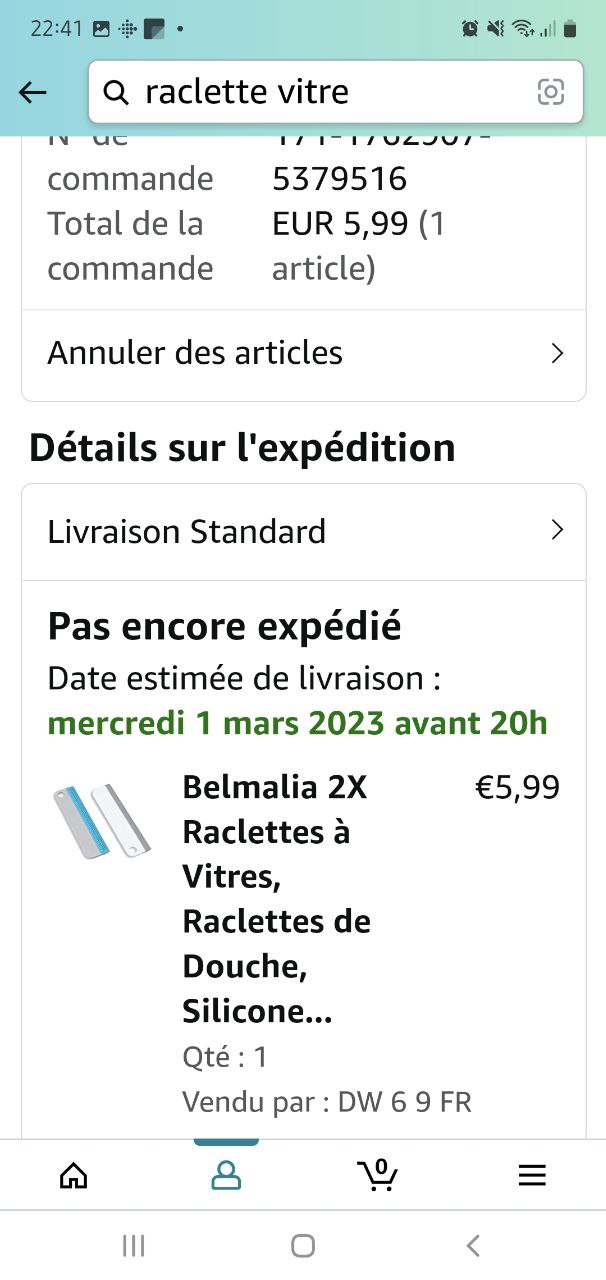Open the hamburger menu tab
The width and height of the screenshot is (606, 1280).
(532, 1175)
